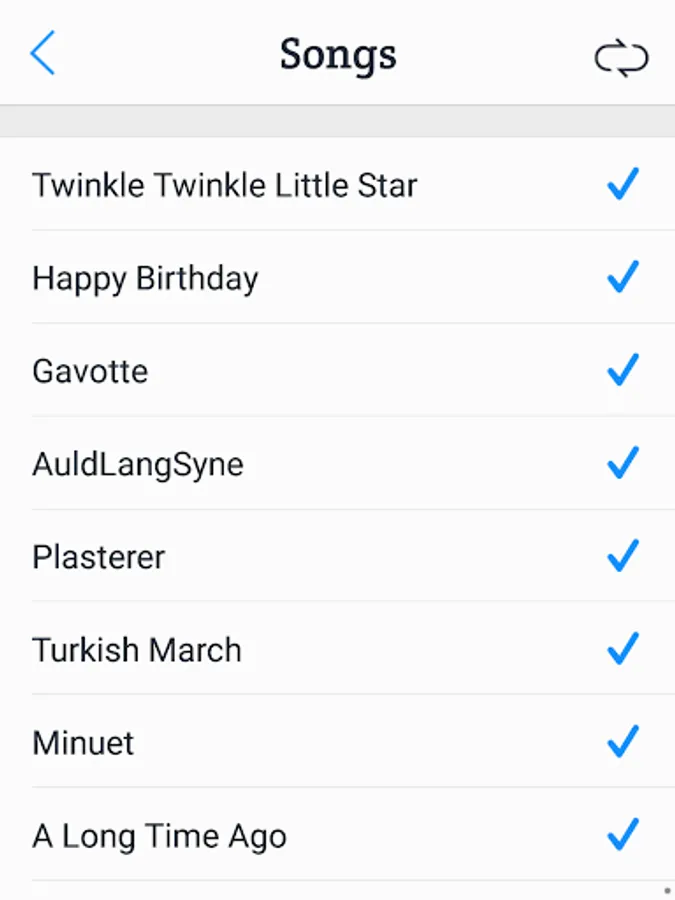Toggle the repeat loop icon
Image resolution: width=675 pixels, height=900 pixels.
(621, 58)
